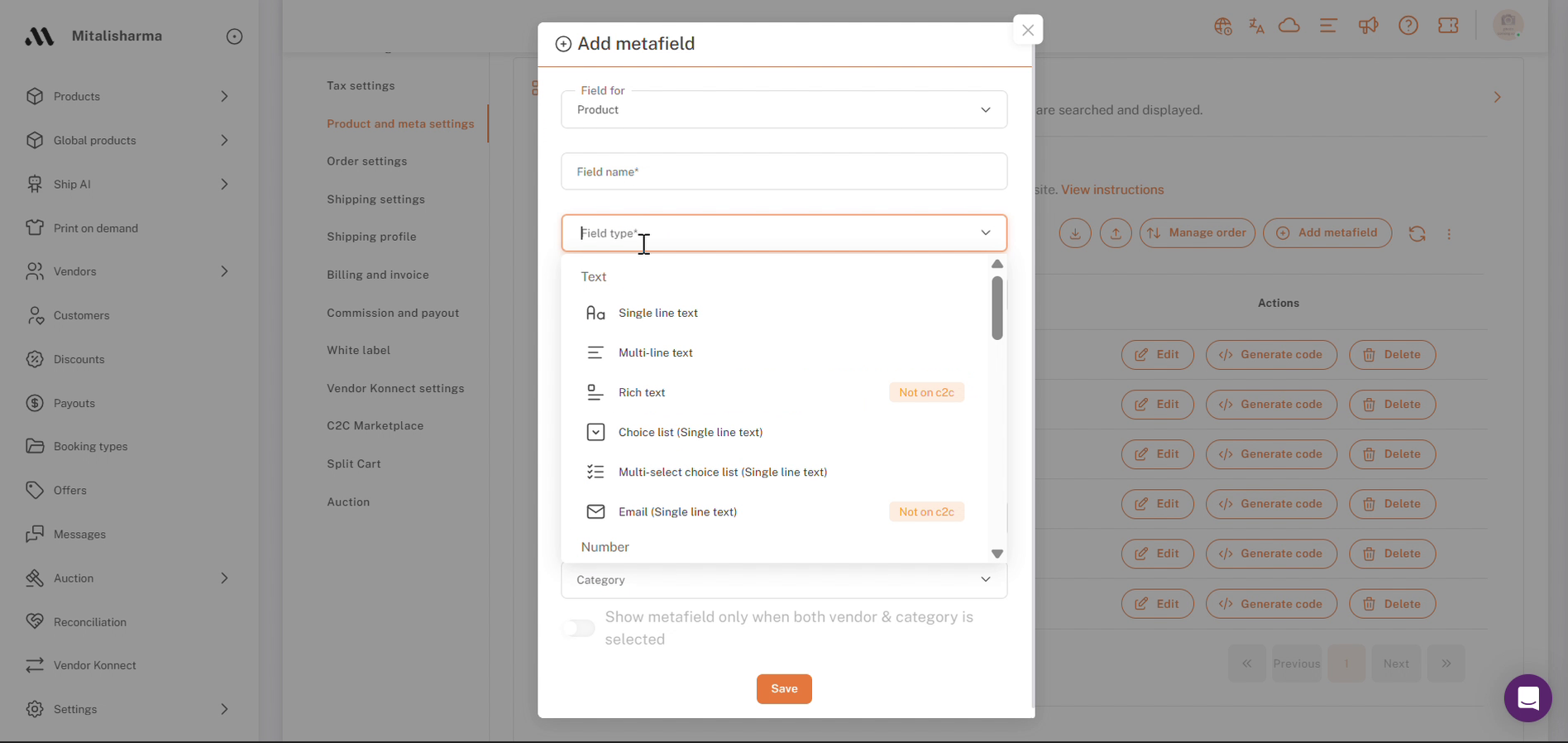Viewport: 1568px width, 743px height.
Task: Expand the Vendors sidebar menu
Action: coord(224,271)
